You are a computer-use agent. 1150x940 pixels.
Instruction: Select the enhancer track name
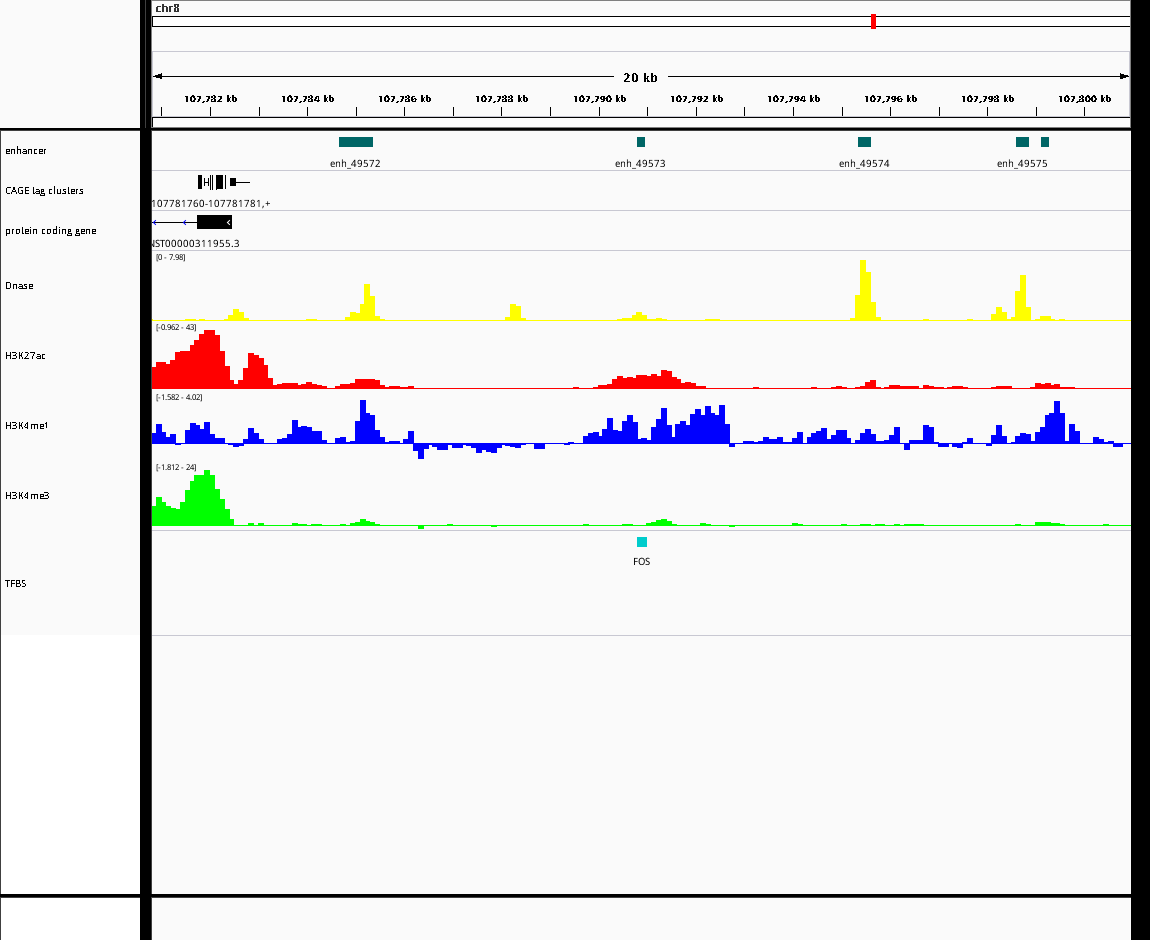(26, 151)
